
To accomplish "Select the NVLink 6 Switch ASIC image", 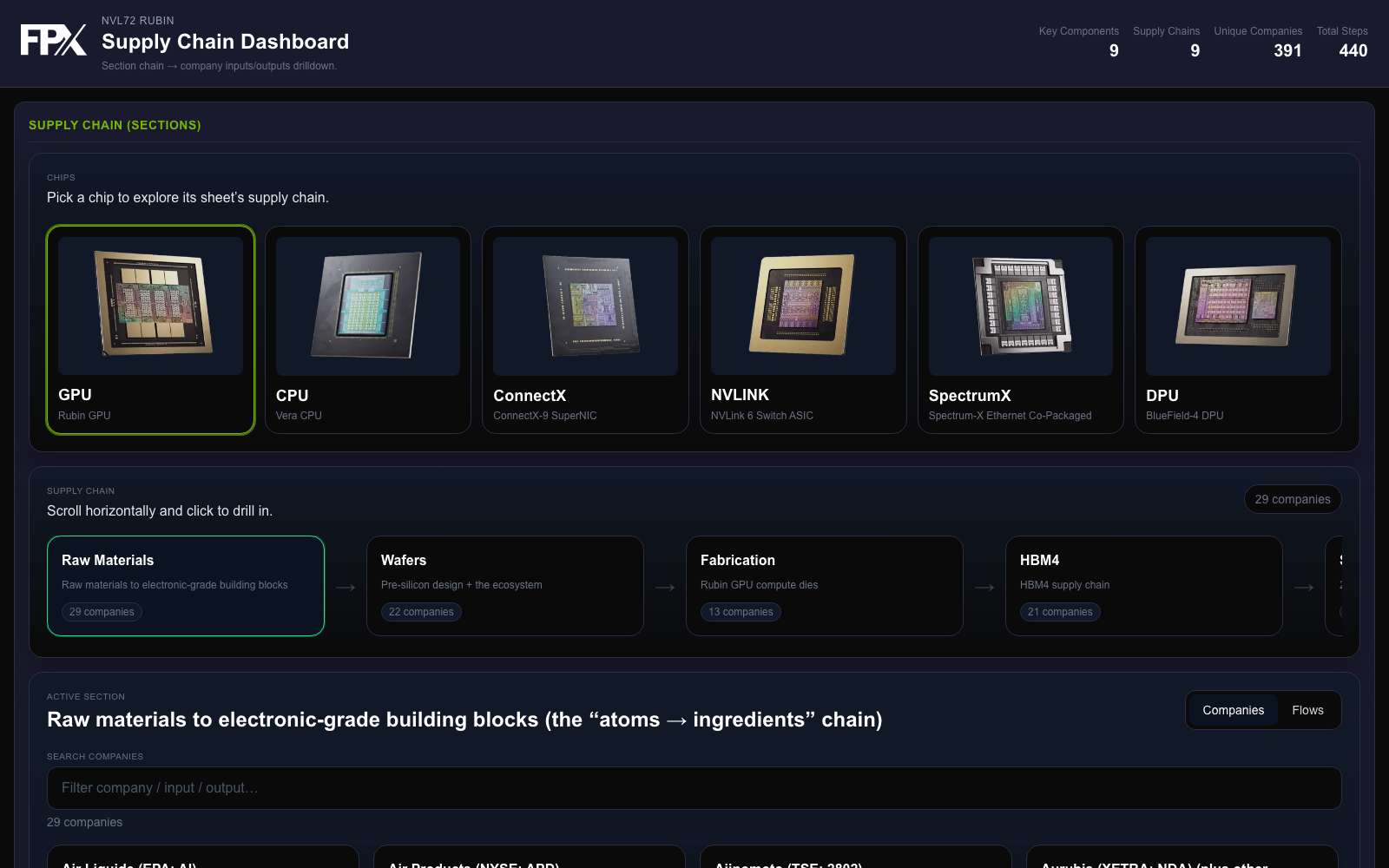I will point(803,306).
